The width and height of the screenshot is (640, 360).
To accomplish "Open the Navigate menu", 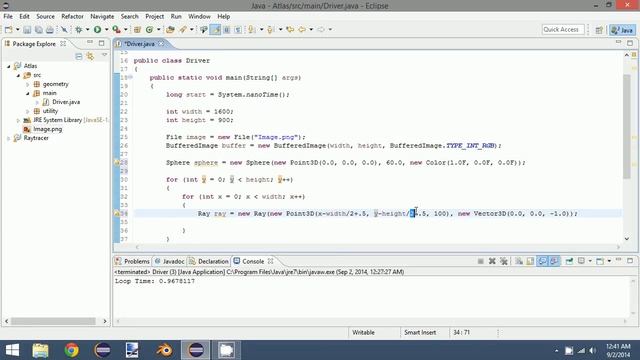I will coord(102,16).
